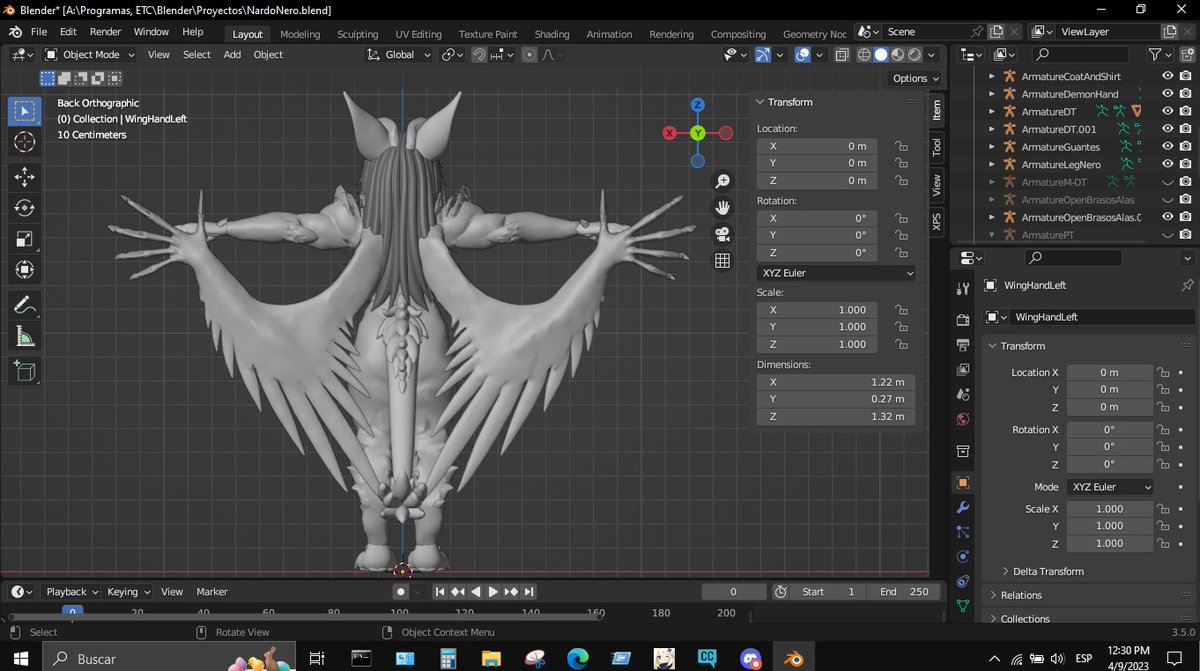
Task: Toggle Scale Z lock in sidebar
Action: [x=901, y=344]
